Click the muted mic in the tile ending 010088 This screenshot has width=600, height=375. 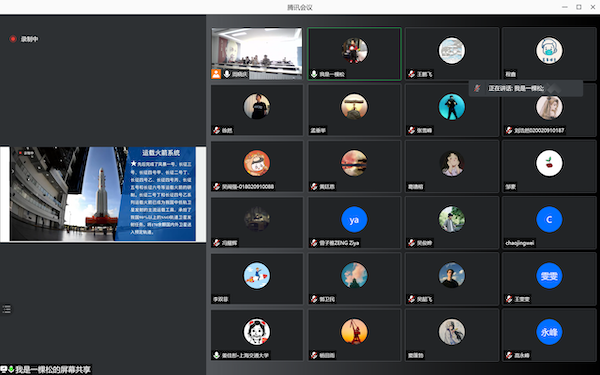[217, 186]
